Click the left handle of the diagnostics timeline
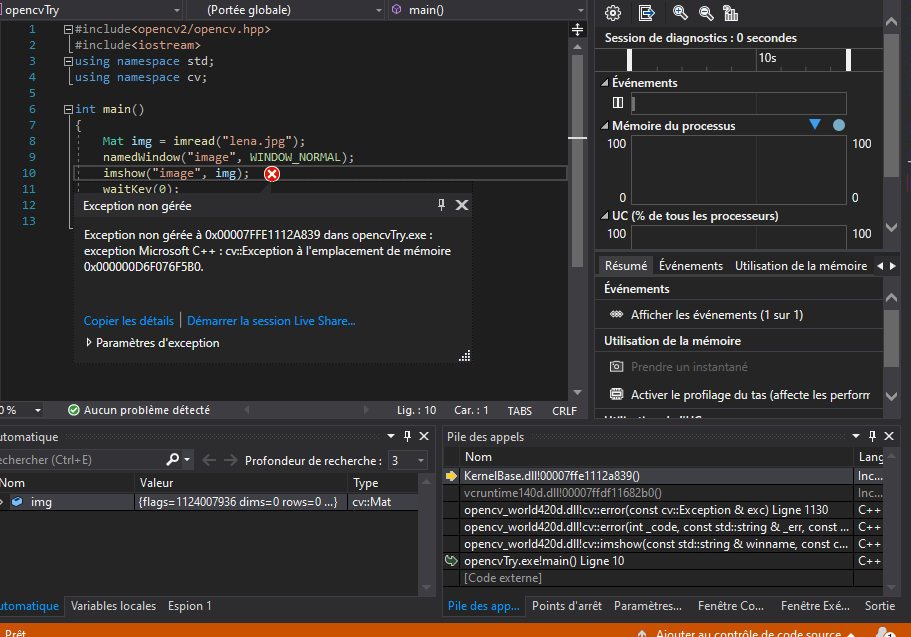Image resolution: width=911 pixels, height=637 pixels. click(x=629, y=60)
